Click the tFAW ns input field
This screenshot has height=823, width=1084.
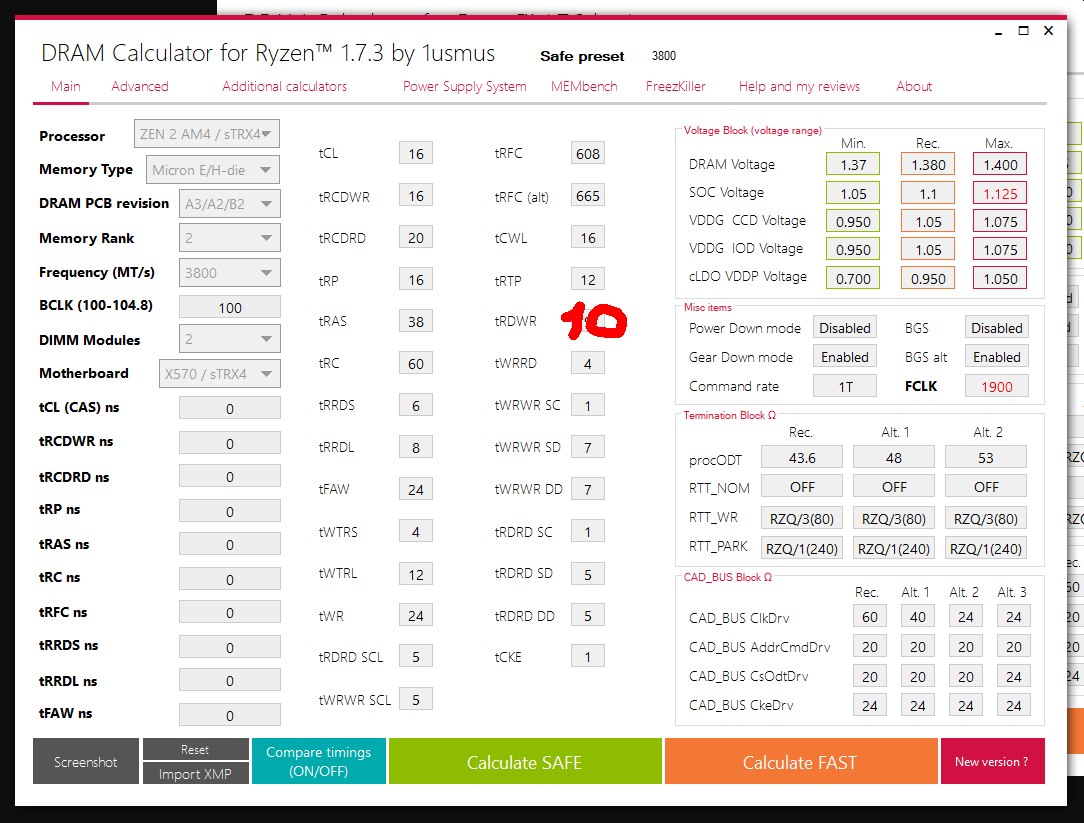[230, 715]
